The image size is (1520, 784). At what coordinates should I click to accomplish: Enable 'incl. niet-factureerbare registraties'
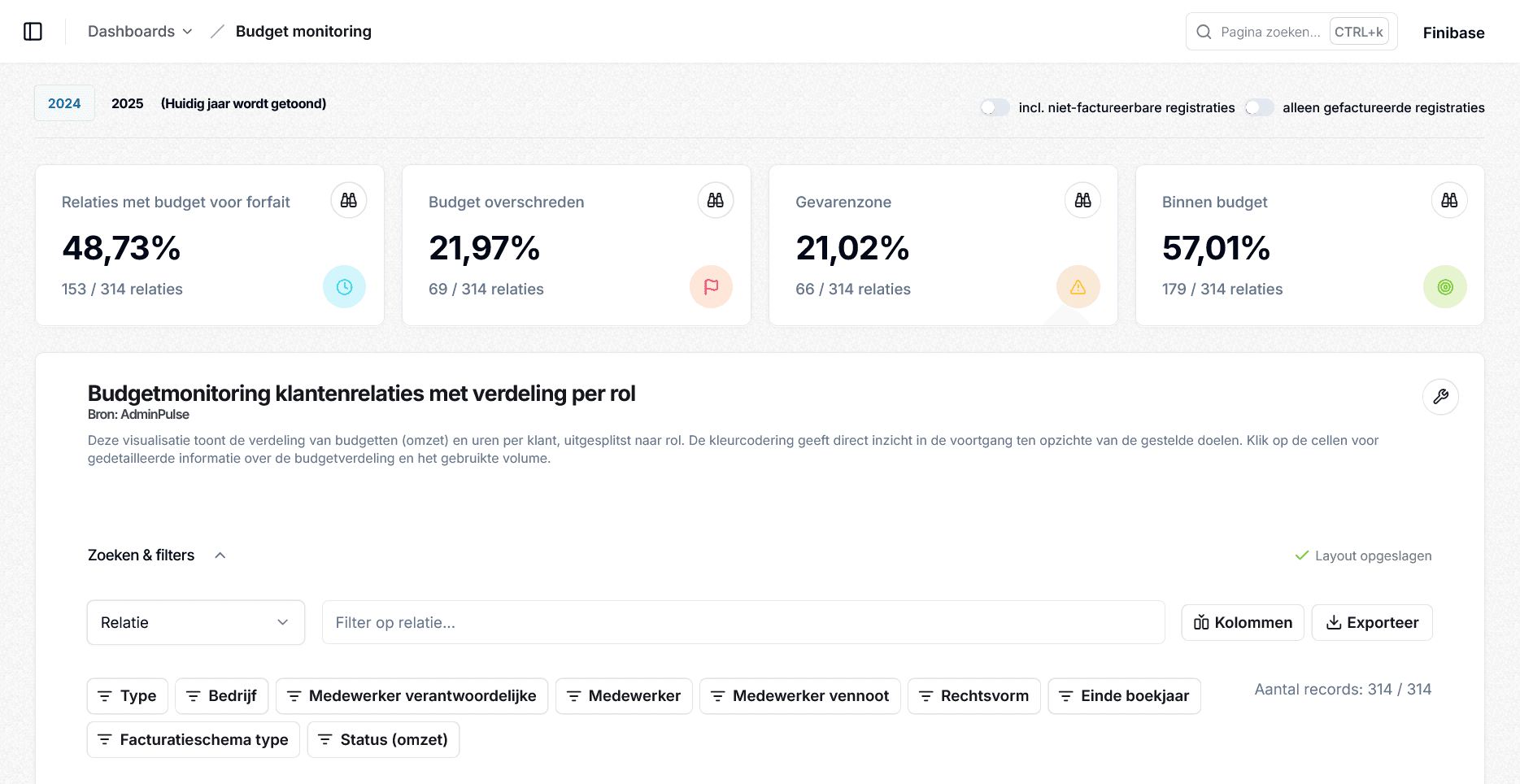coord(995,107)
